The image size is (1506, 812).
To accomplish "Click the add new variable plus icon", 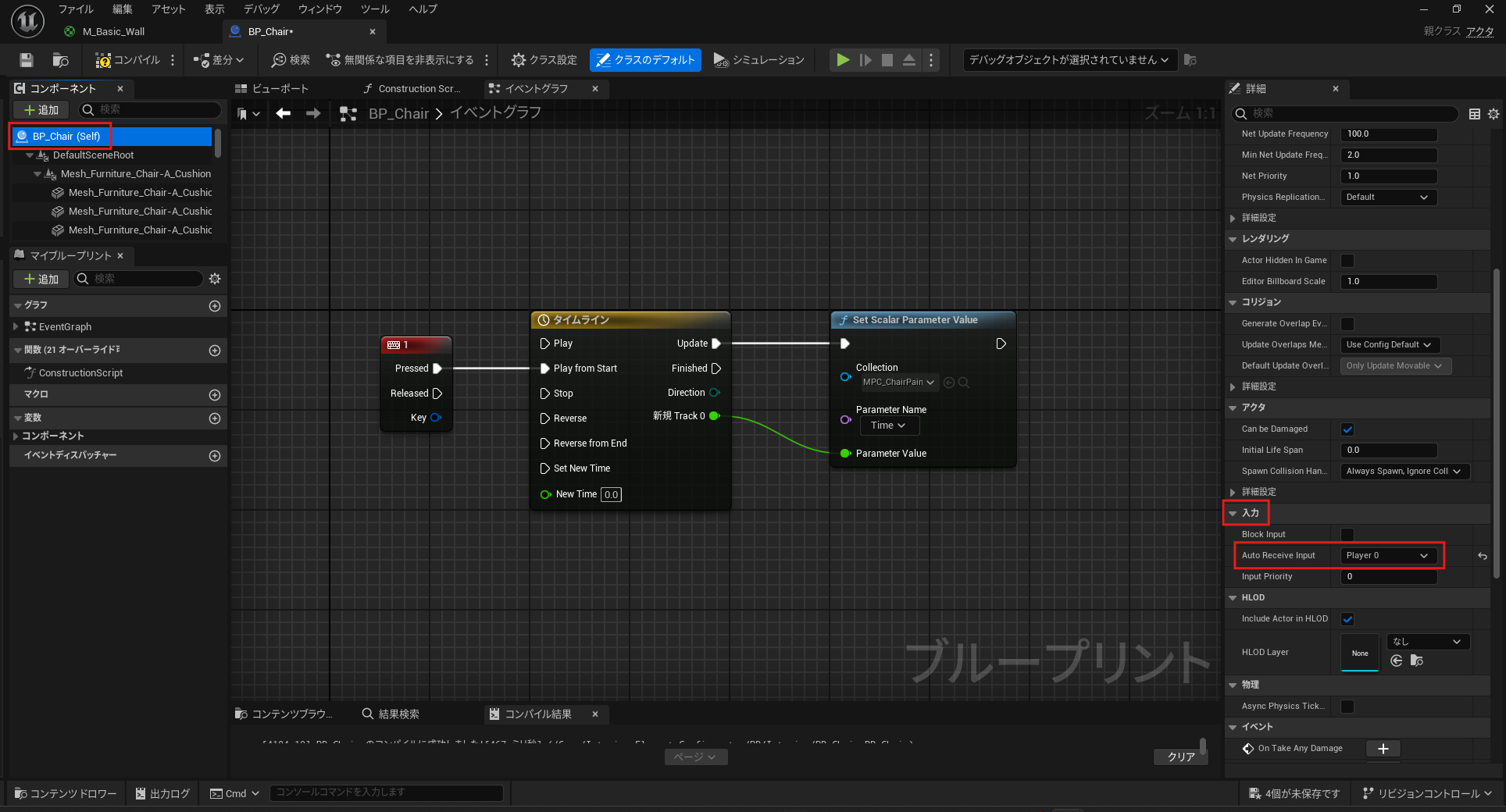I will [x=215, y=418].
